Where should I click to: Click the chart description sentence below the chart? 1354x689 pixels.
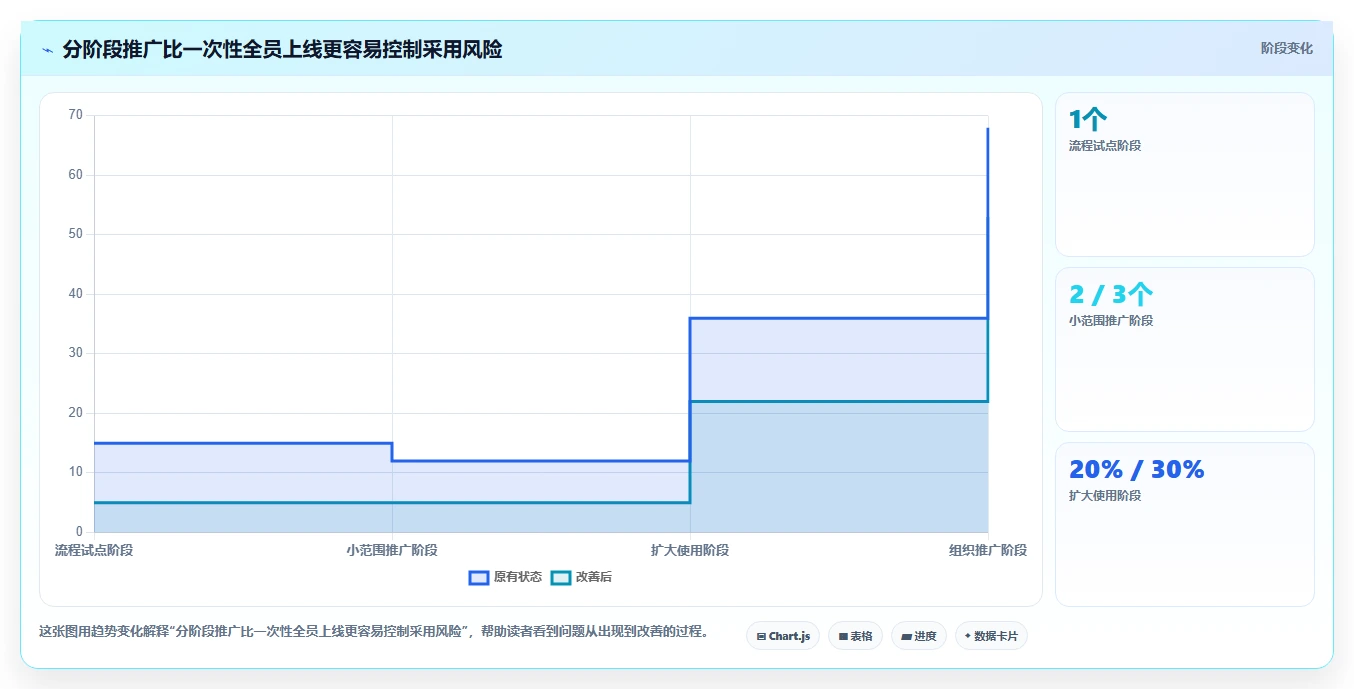pos(374,632)
